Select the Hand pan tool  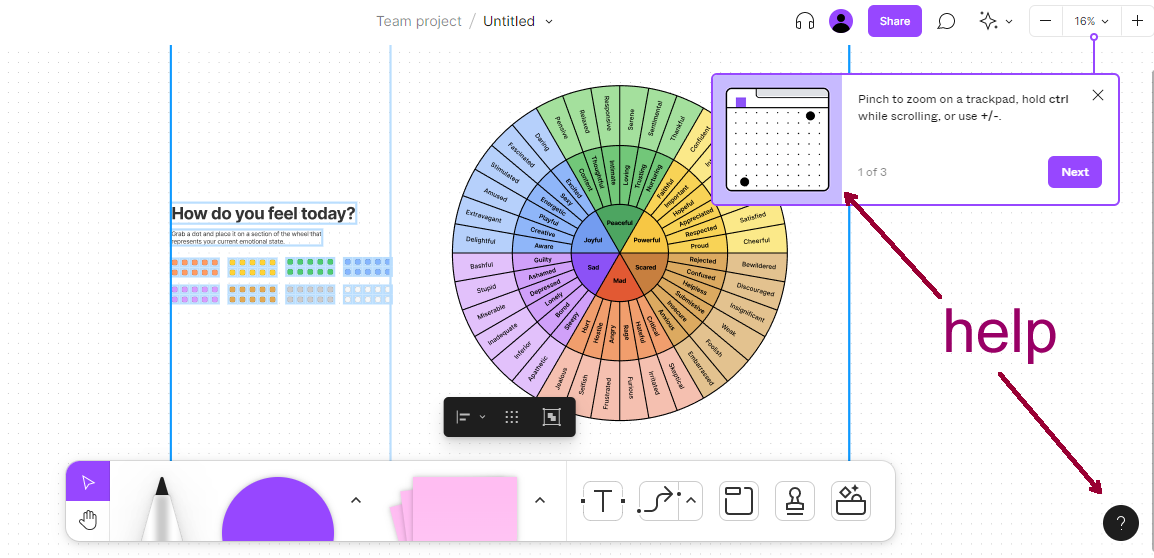click(x=88, y=520)
